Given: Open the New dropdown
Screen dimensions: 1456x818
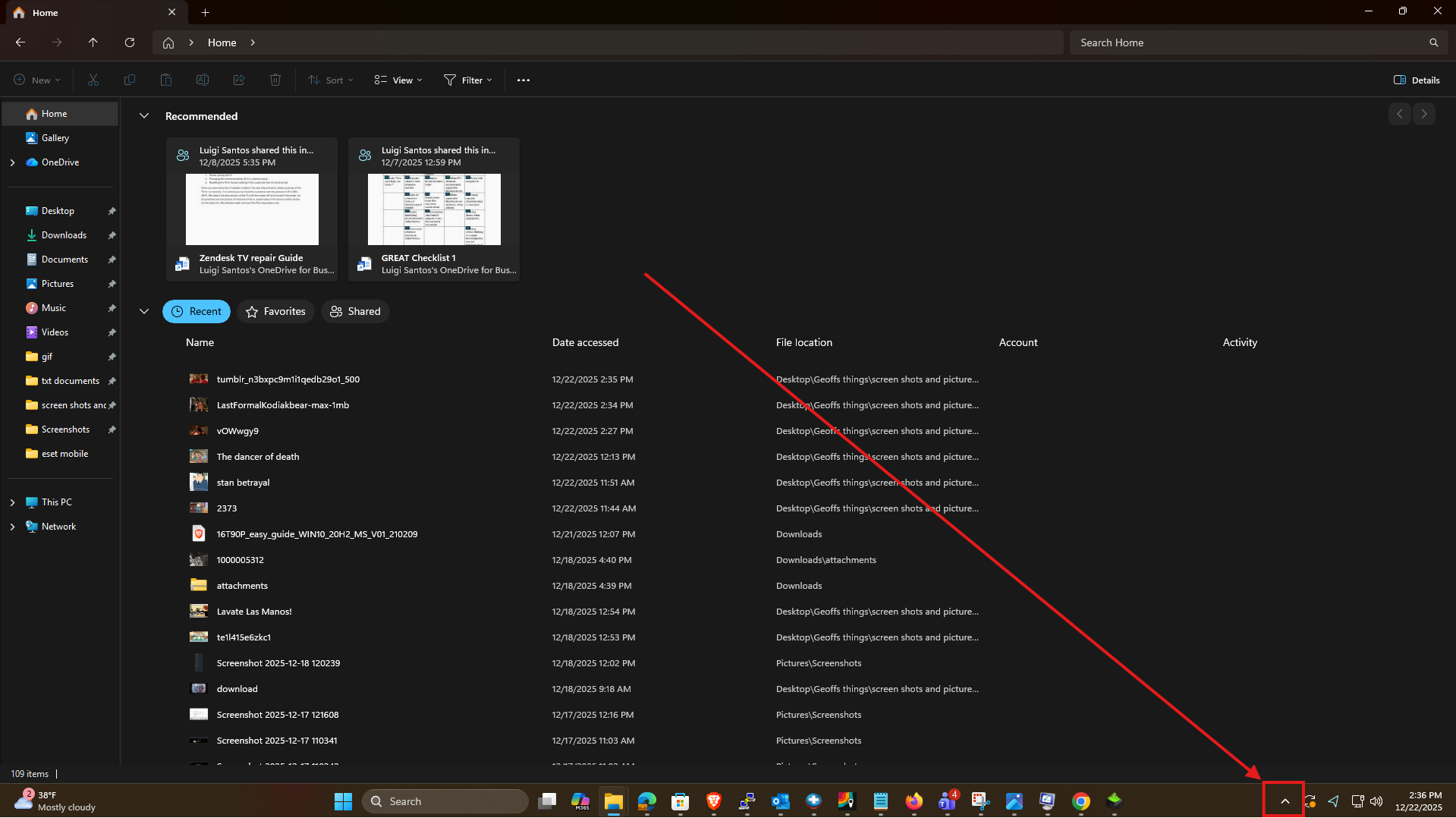Looking at the screenshot, I should (36, 80).
